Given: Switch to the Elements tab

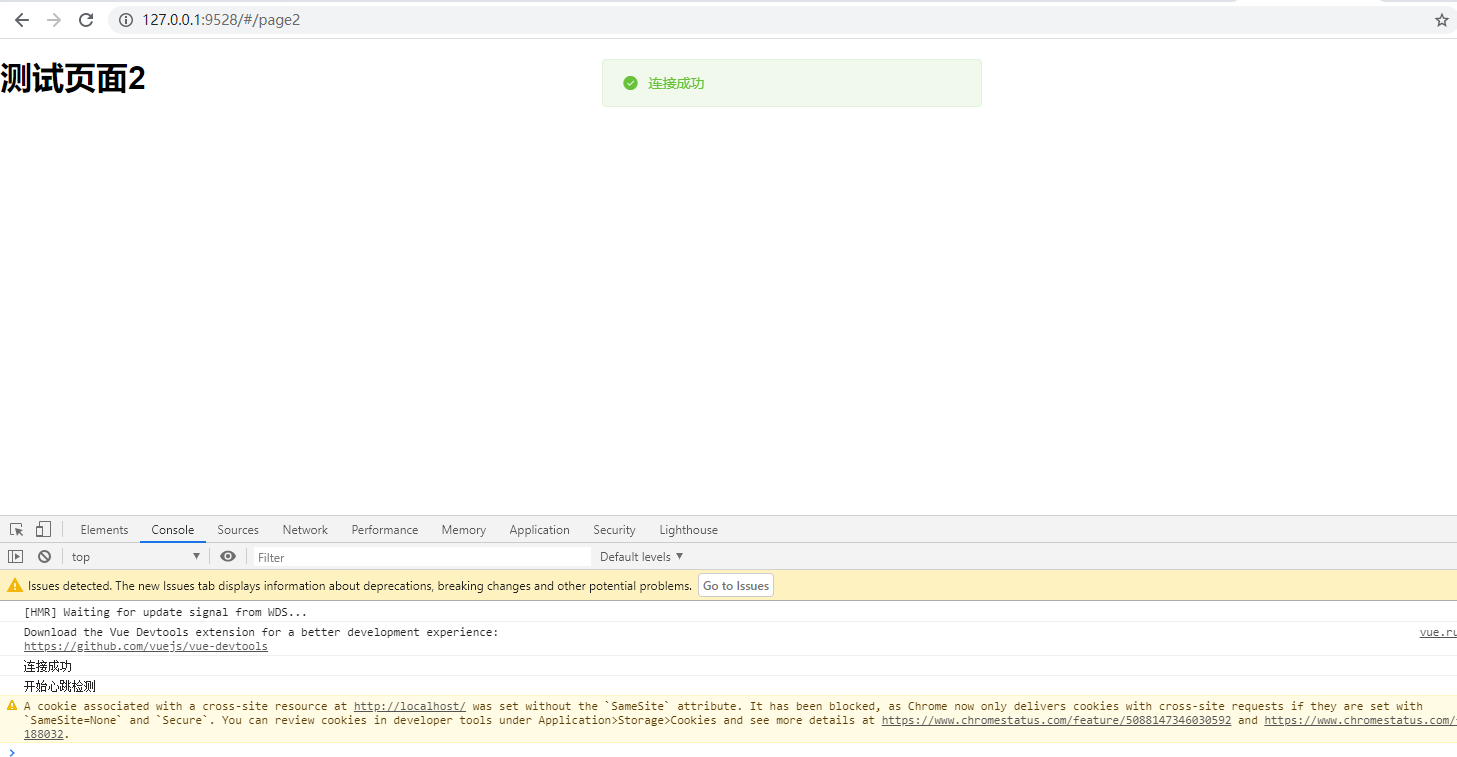Looking at the screenshot, I should pyautogui.click(x=104, y=529).
